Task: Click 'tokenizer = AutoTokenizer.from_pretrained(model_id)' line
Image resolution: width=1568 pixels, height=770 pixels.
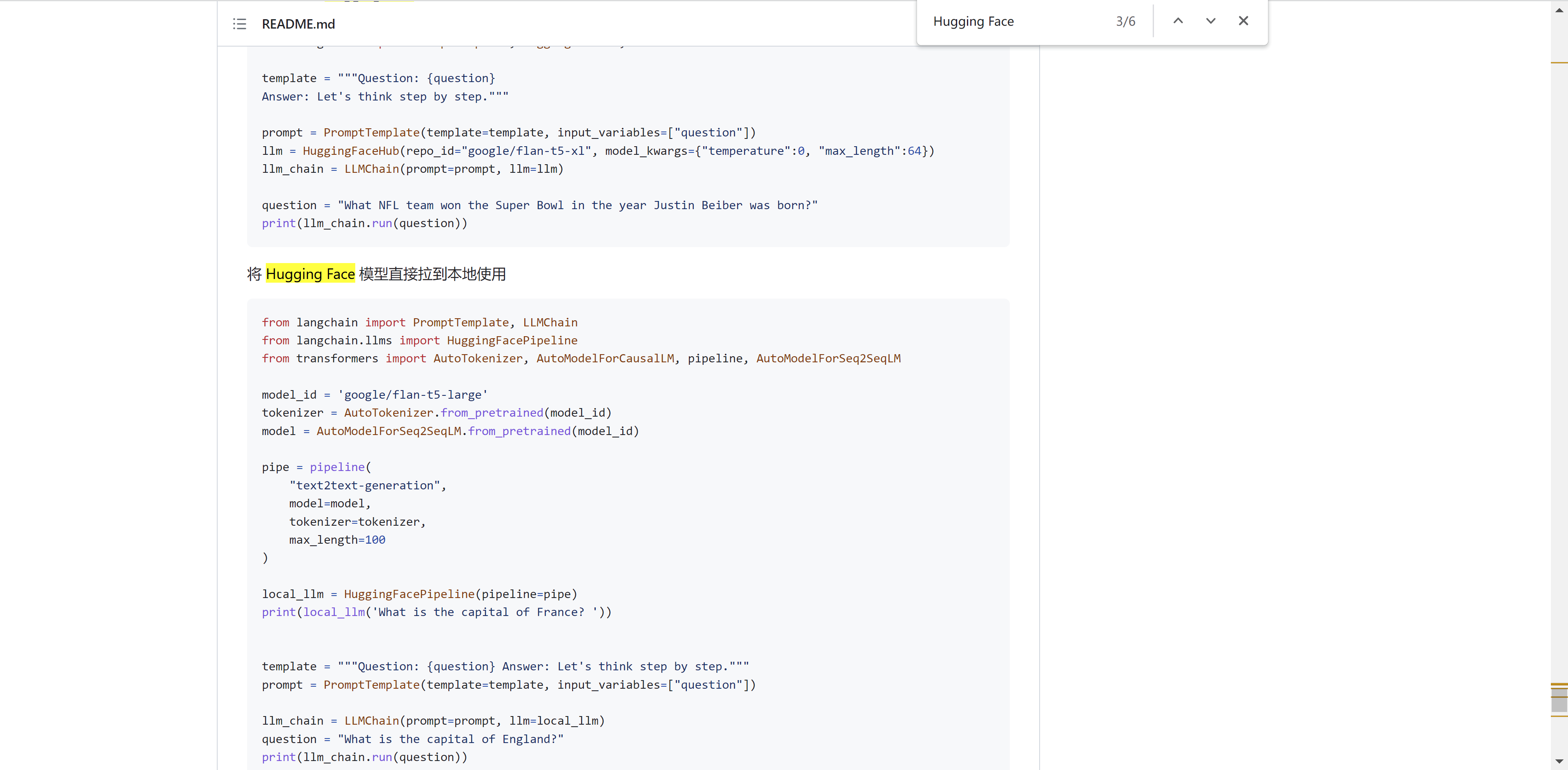Action: tap(437, 413)
